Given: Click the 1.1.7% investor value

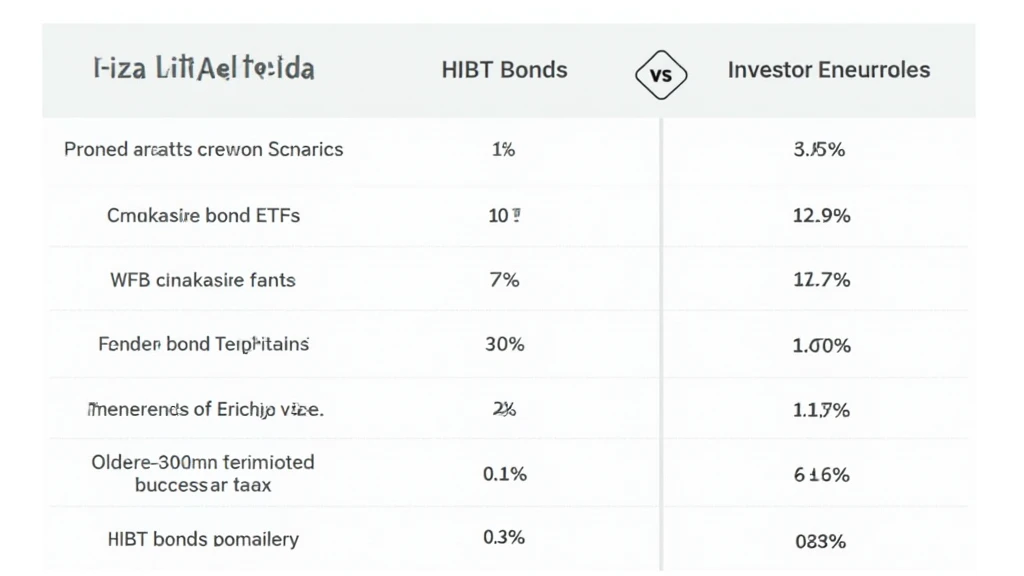Looking at the screenshot, I should coord(821,410).
